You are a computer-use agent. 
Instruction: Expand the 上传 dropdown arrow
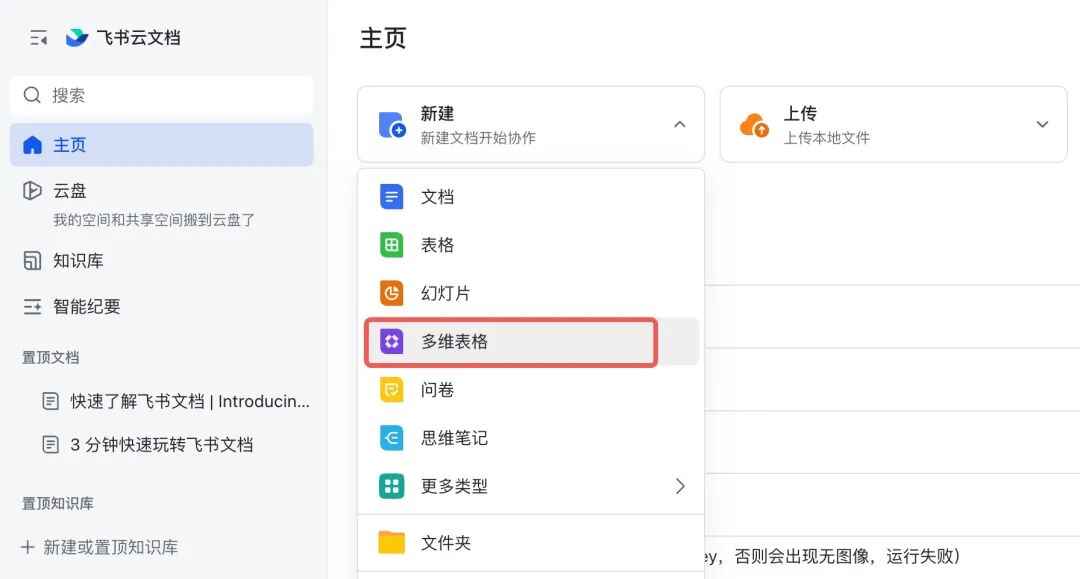pyautogui.click(x=1042, y=125)
